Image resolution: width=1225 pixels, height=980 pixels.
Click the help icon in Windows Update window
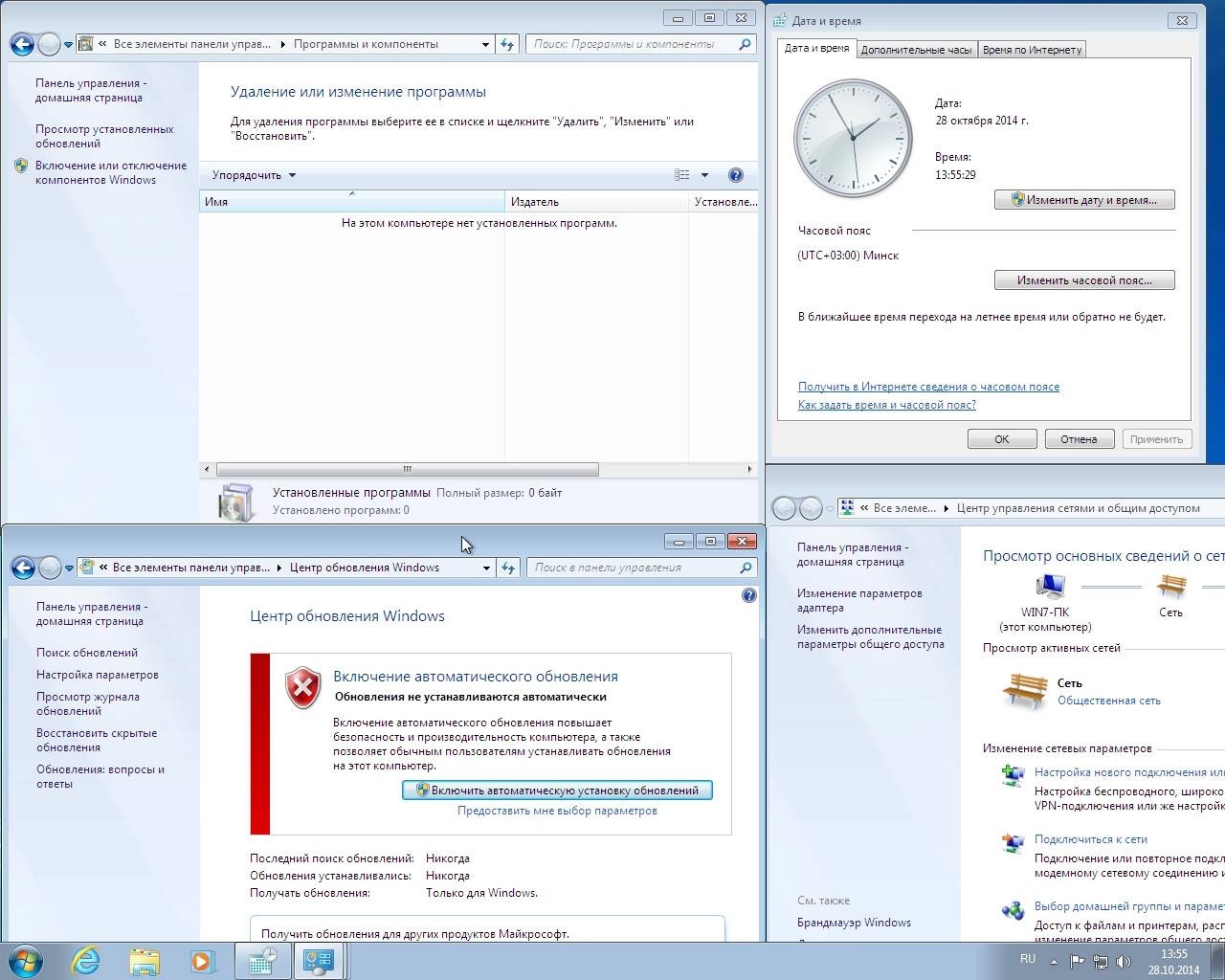pos(748,595)
